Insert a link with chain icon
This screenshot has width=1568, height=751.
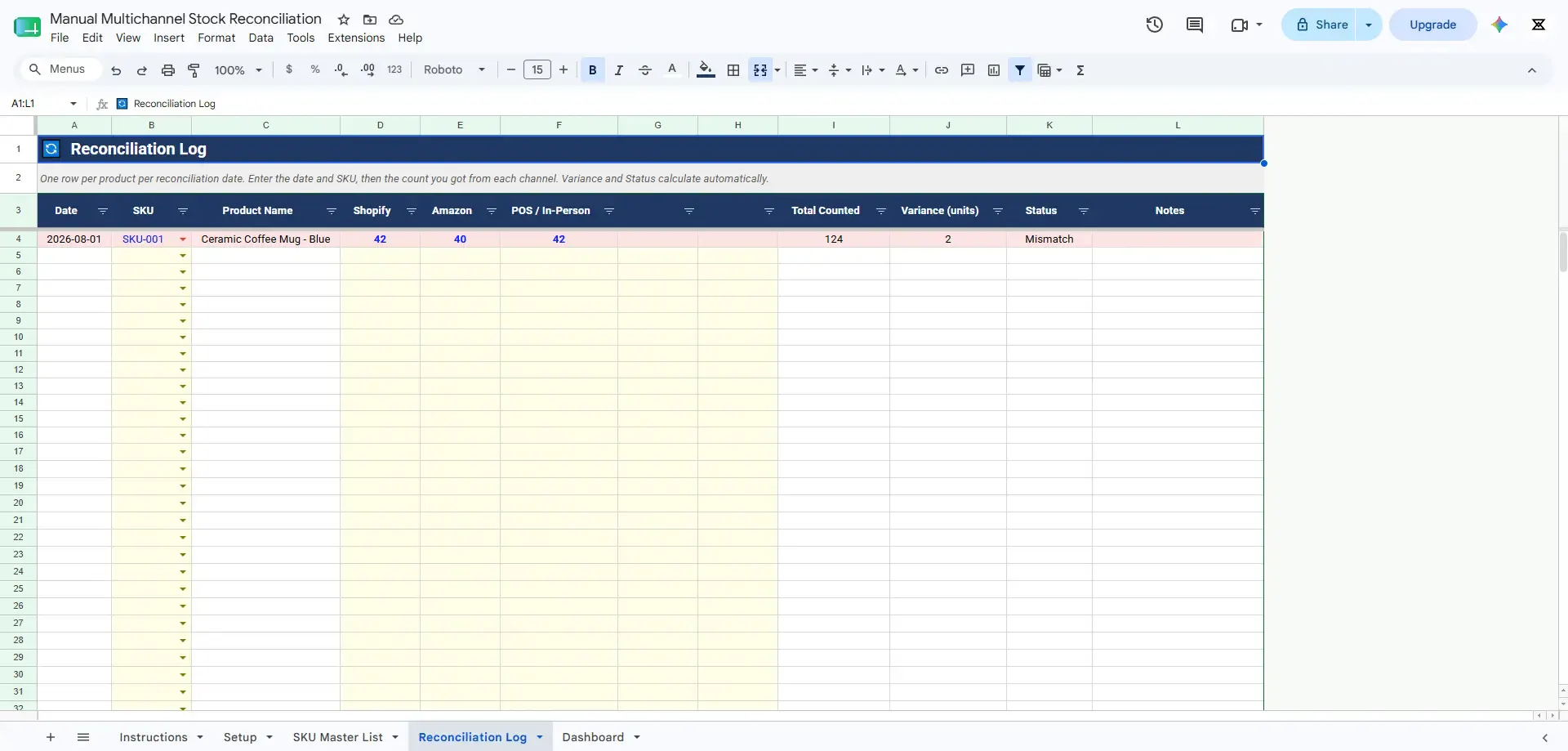click(942, 70)
